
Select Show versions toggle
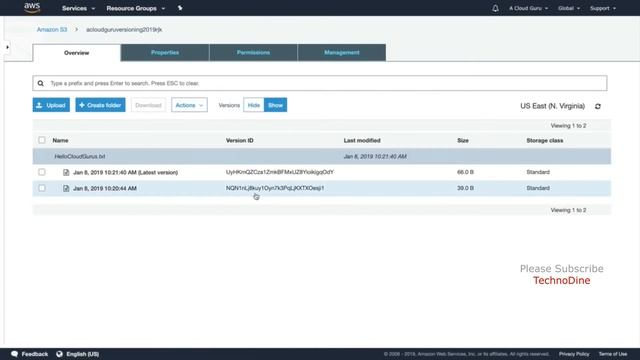tap(276, 105)
